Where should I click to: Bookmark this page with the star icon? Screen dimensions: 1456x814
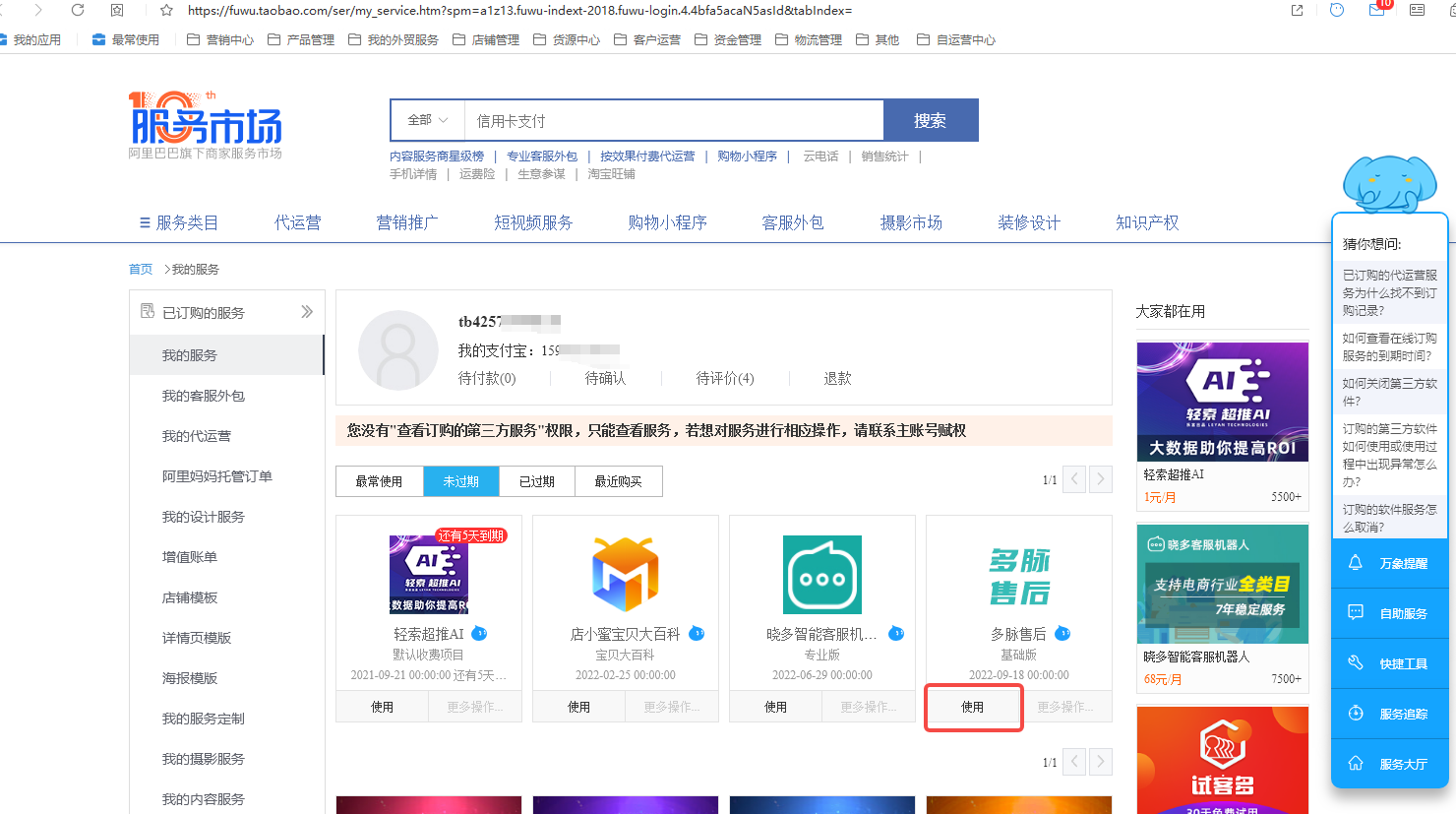166,10
